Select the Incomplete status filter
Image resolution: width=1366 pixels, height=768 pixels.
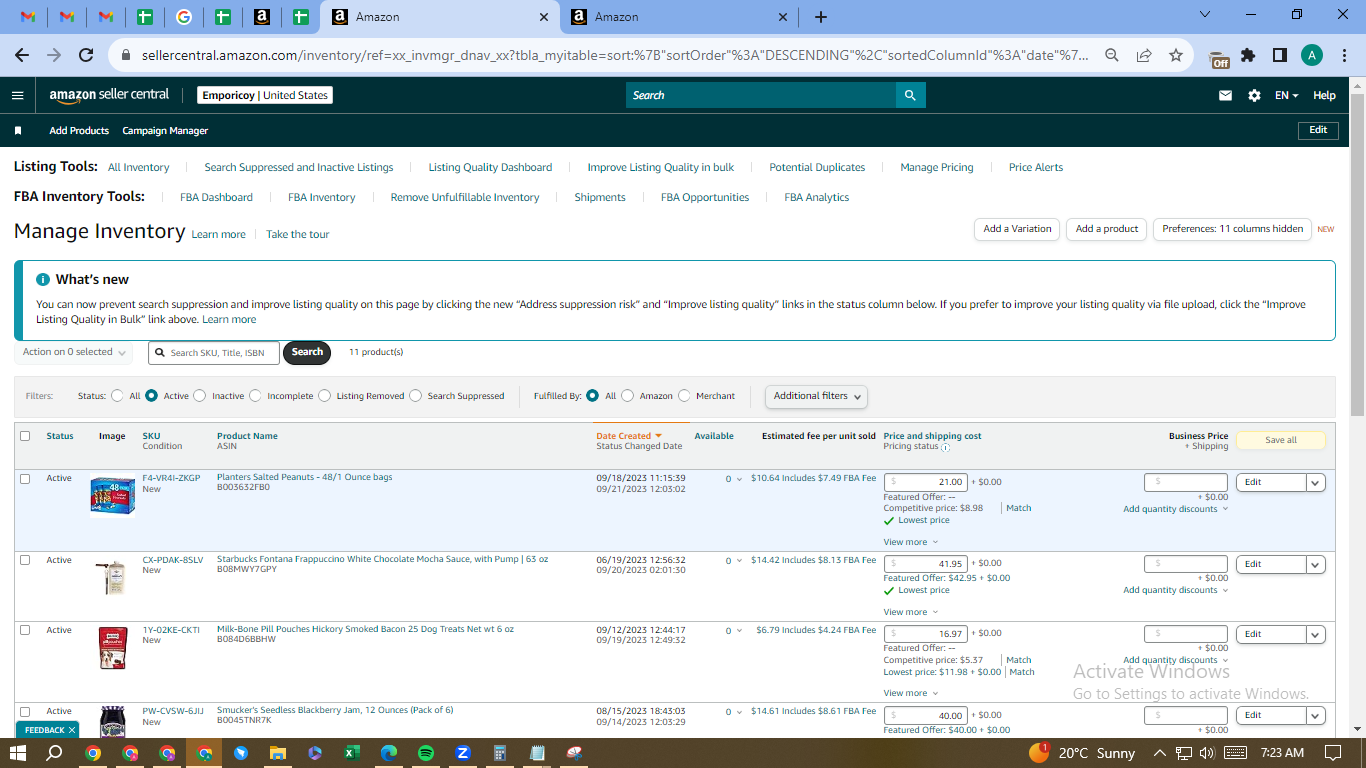point(255,396)
